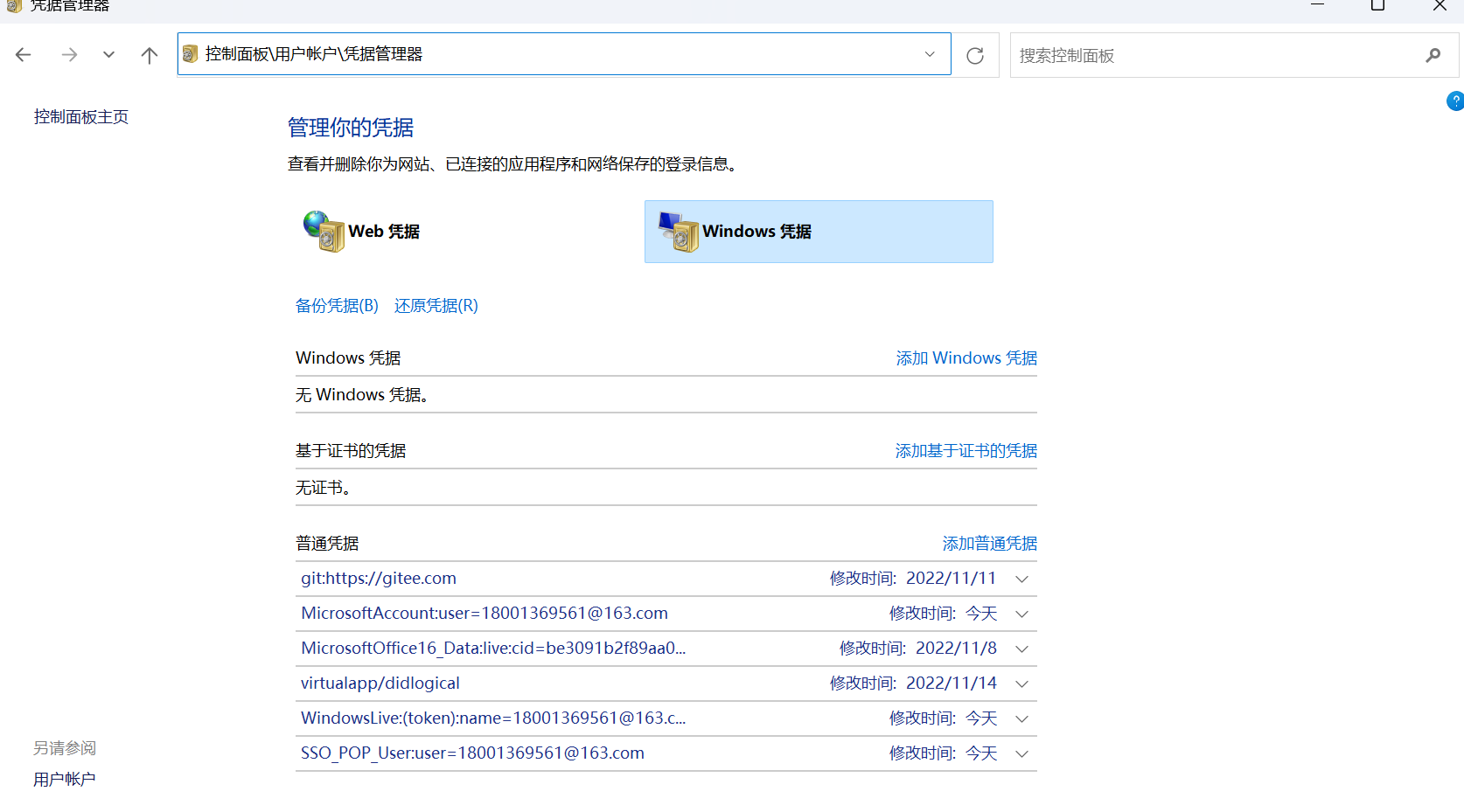Expand the MicrosoftOffice16_Data credential chevron
The width and height of the screenshot is (1464, 812).
(1021, 649)
